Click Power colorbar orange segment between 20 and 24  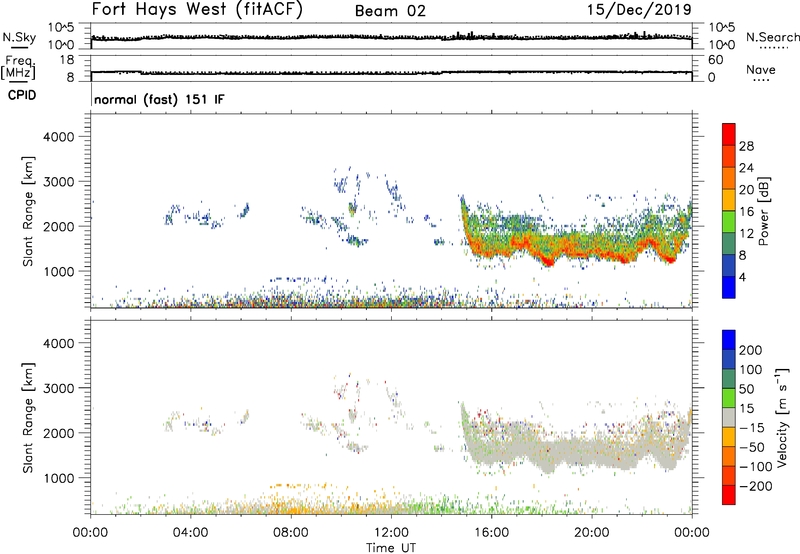pos(729,178)
